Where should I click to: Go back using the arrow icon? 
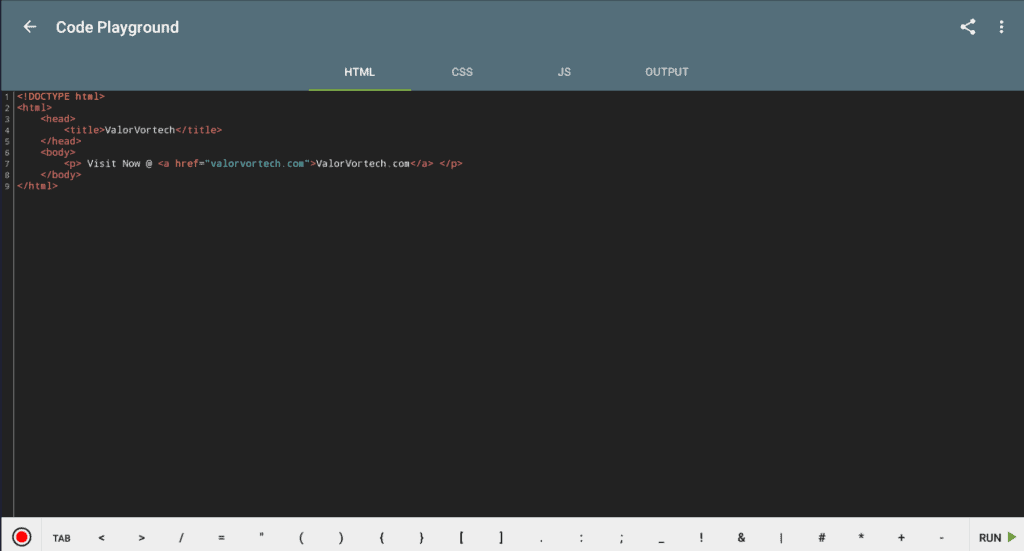coord(29,27)
